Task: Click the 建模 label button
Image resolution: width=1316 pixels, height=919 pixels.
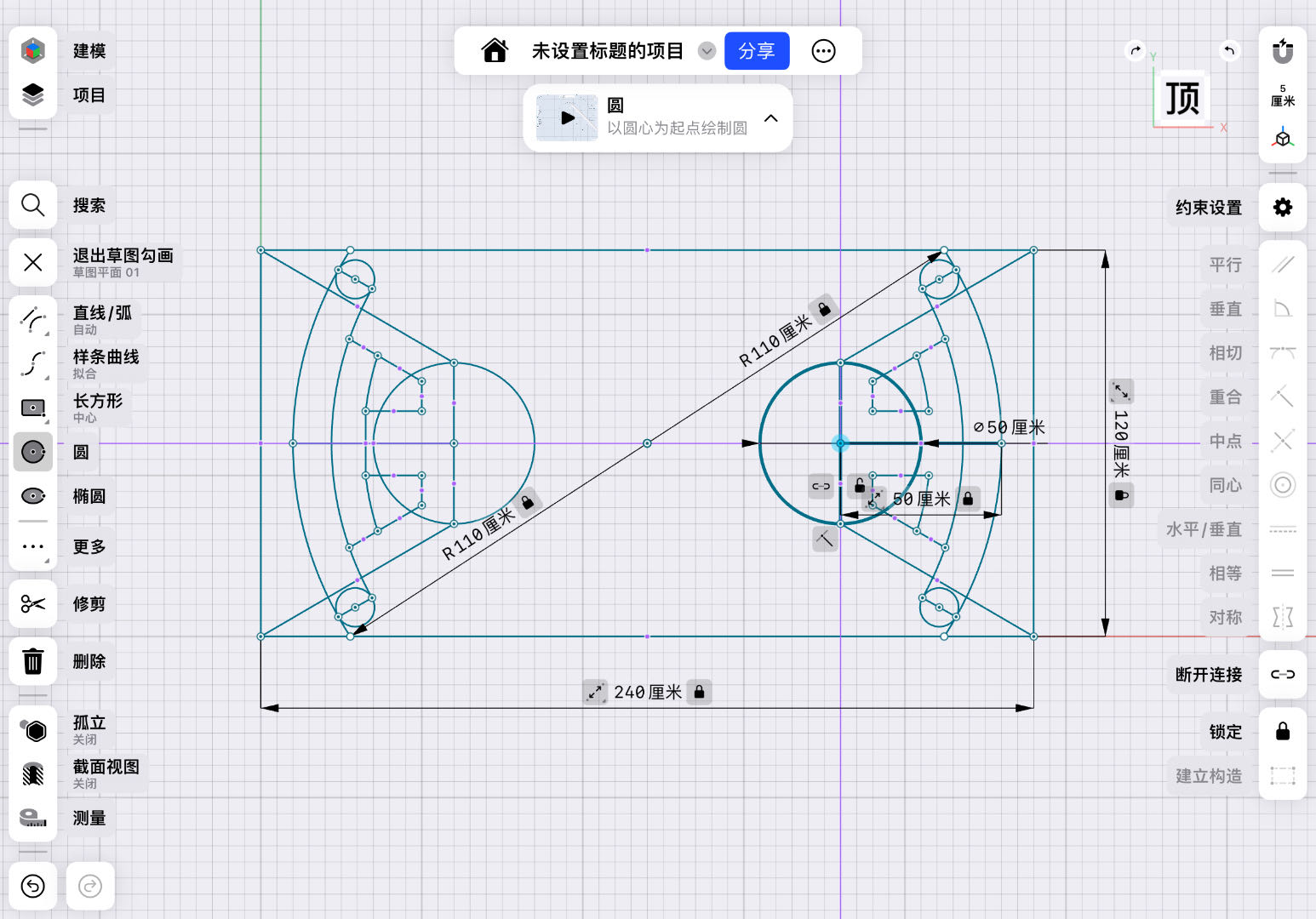Action: pos(89,51)
